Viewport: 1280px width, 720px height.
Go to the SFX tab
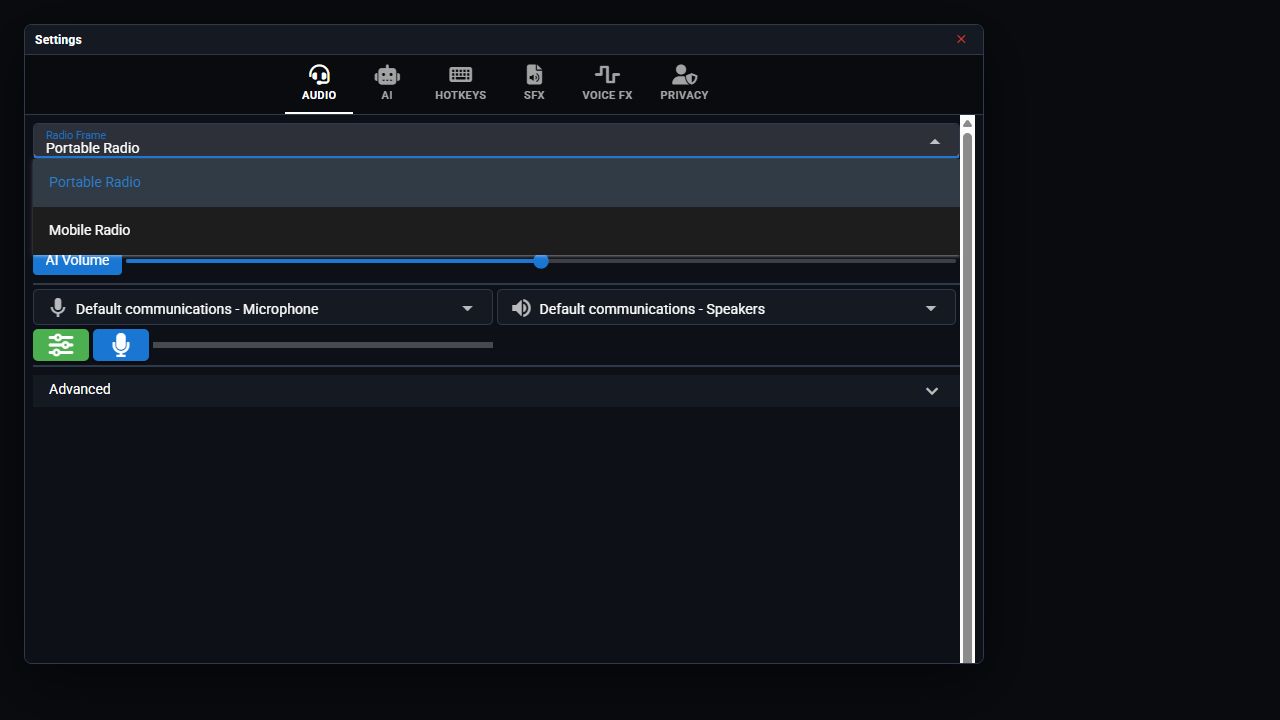tap(534, 84)
